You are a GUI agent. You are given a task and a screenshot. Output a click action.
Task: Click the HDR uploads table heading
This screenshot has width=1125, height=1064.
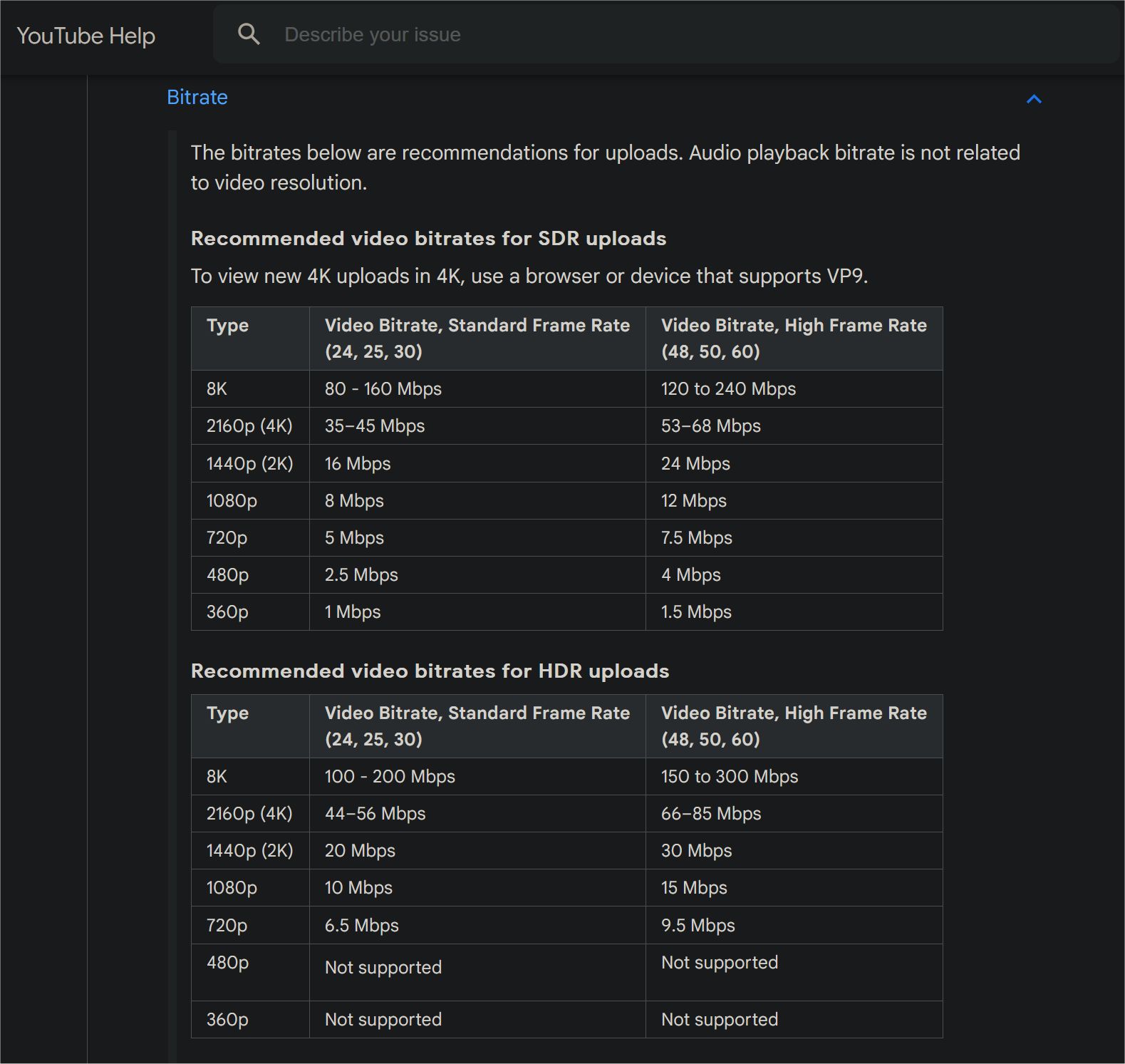(x=430, y=671)
